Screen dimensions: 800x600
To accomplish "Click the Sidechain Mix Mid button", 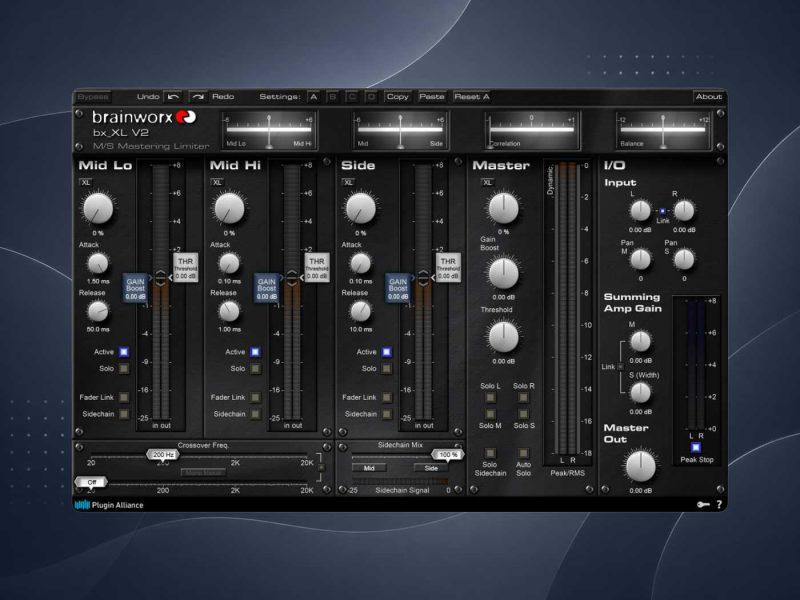I will coord(369,468).
